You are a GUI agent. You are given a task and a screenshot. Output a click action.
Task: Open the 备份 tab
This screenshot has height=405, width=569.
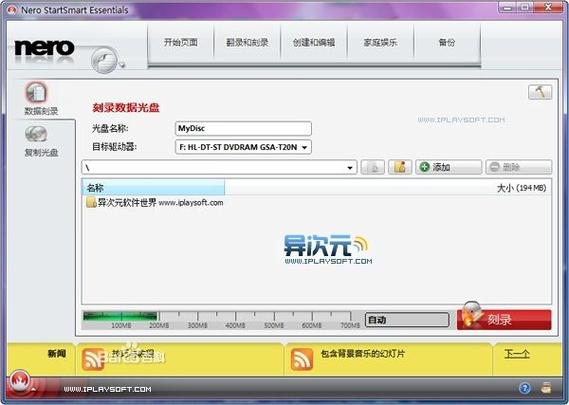(x=447, y=43)
